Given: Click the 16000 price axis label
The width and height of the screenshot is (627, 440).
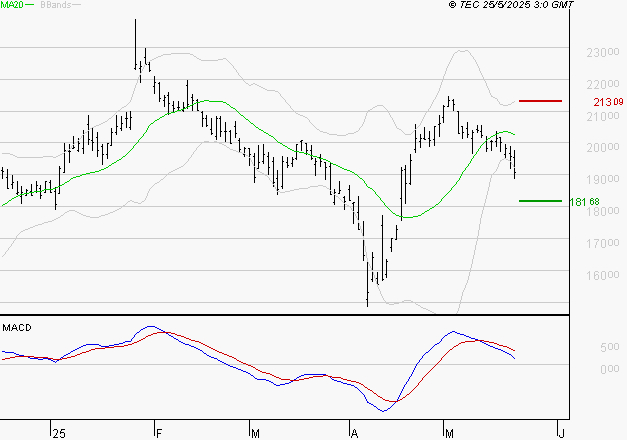Looking at the screenshot, I should (603, 275).
